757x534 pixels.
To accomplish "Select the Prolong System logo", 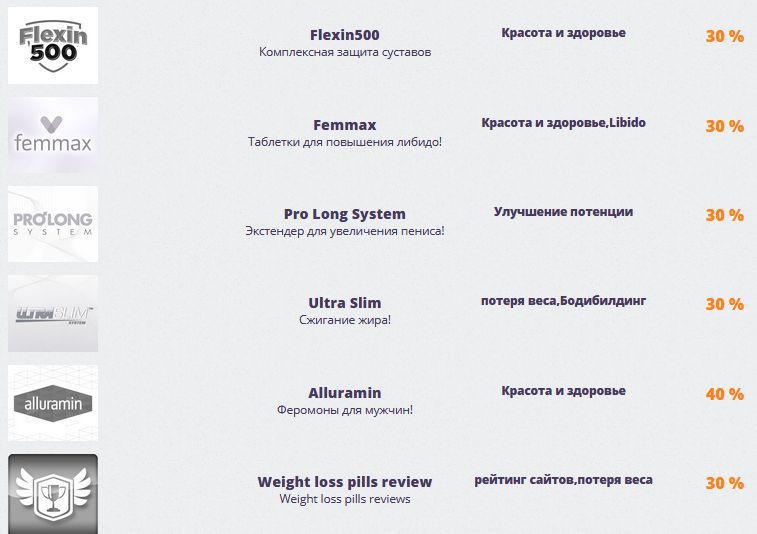I will [x=53, y=224].
